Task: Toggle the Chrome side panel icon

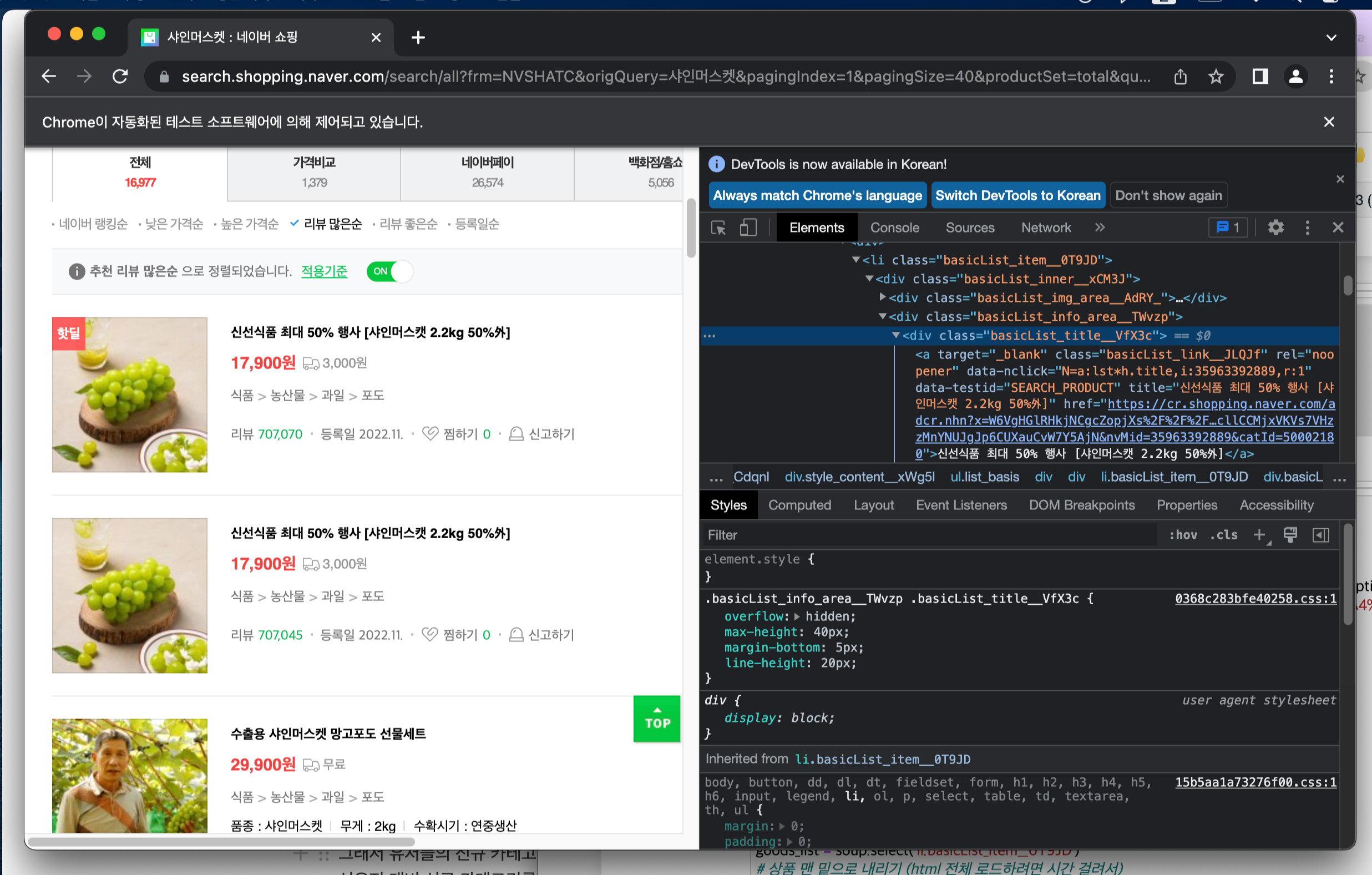Action: click(1260, 77)
